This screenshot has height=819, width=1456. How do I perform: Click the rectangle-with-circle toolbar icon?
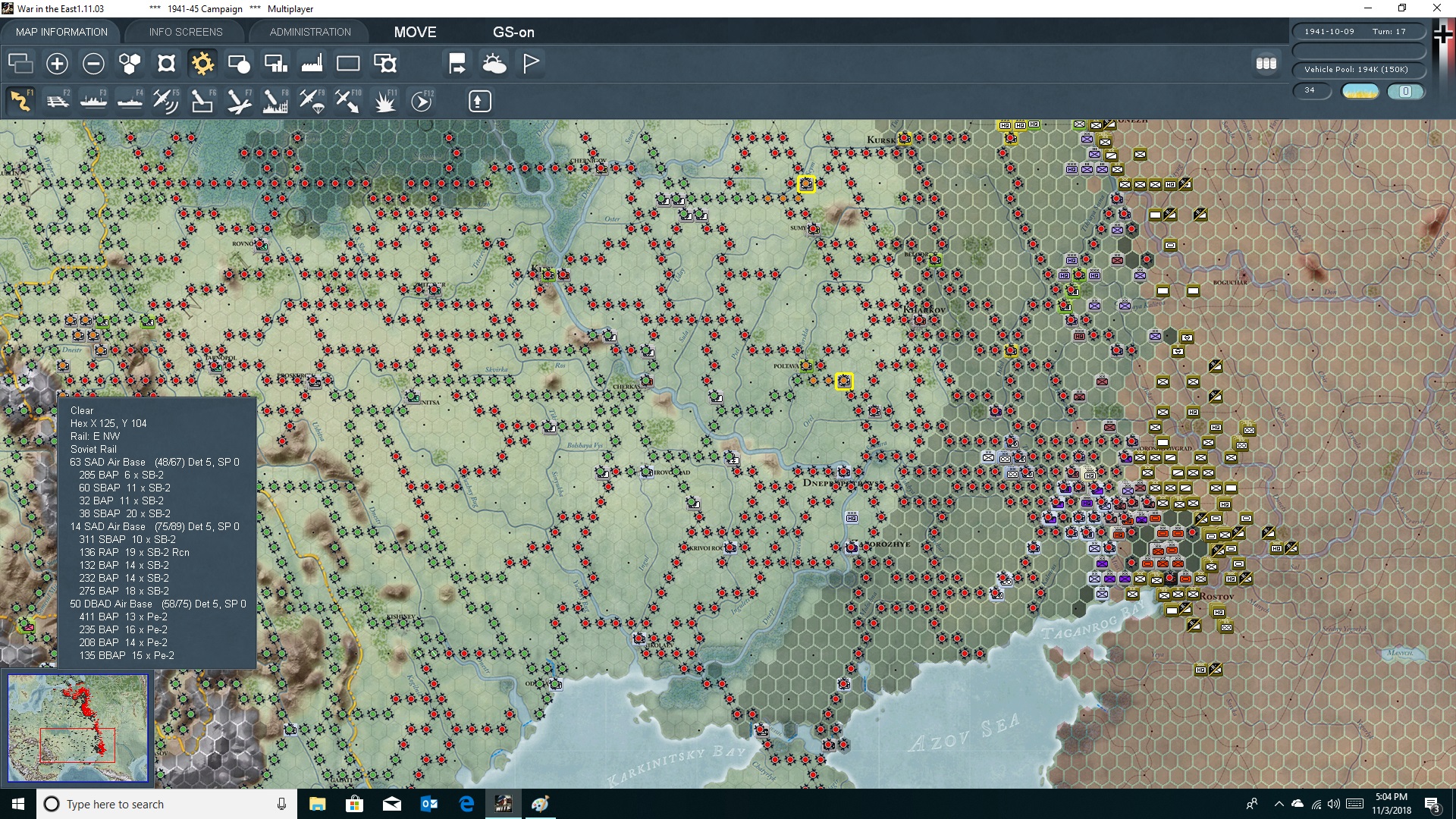tap(239, 63)
